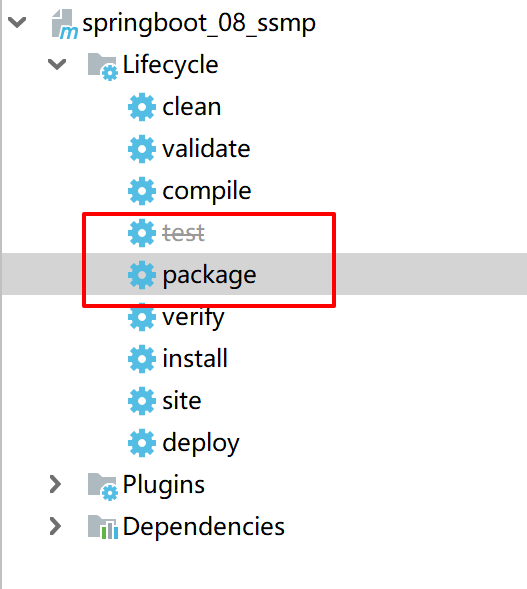Select the package lifecycle phase
This screenshot has height=589, width=527.
click(209, 276)
